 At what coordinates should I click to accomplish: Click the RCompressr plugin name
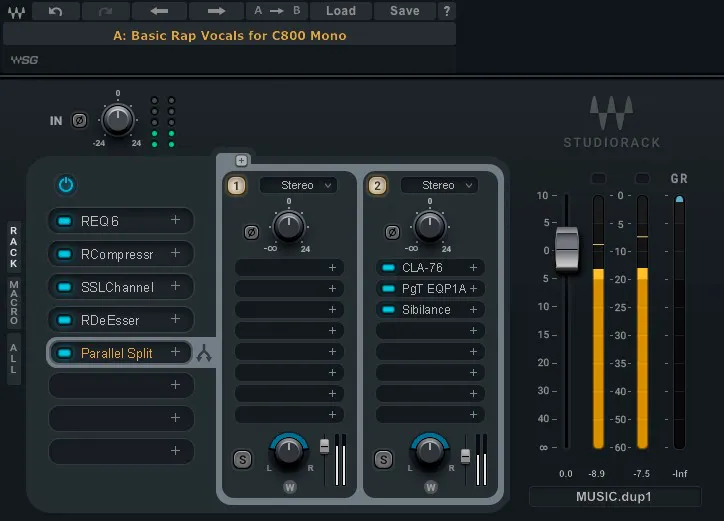117,254
